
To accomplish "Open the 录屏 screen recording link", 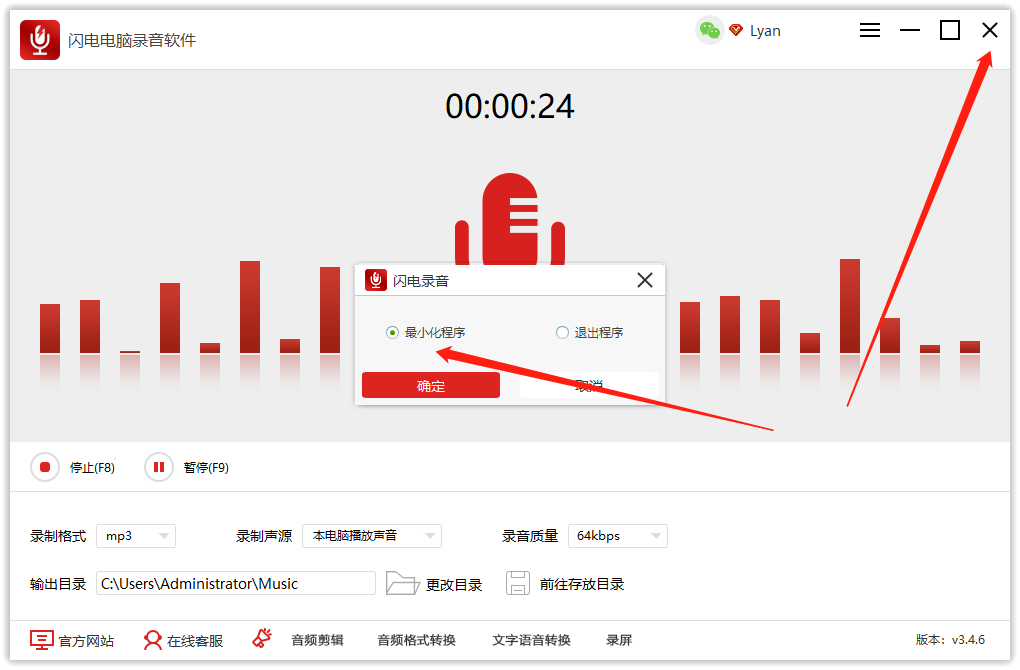I will (619, 640).
